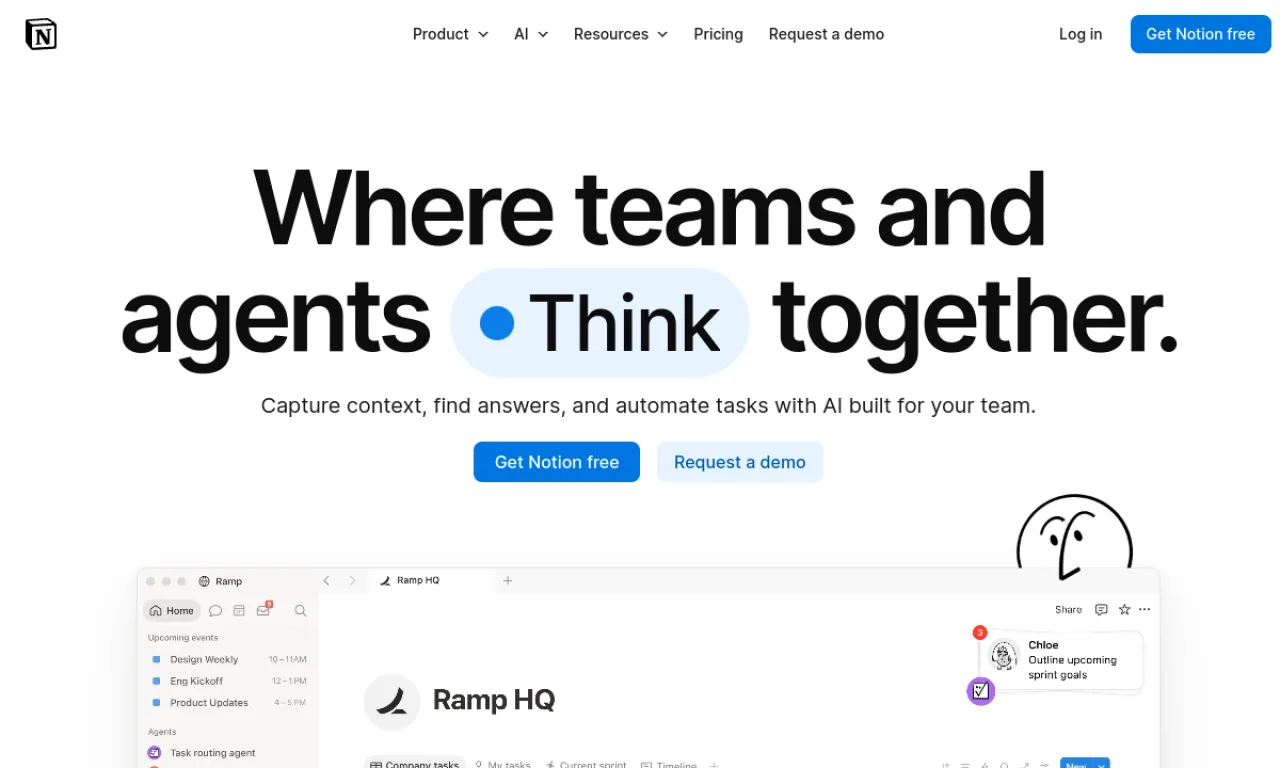The width and height of the screenshot is (1280, 768).
Task: Click the Log in link
Action: (x=1080, y=34)
